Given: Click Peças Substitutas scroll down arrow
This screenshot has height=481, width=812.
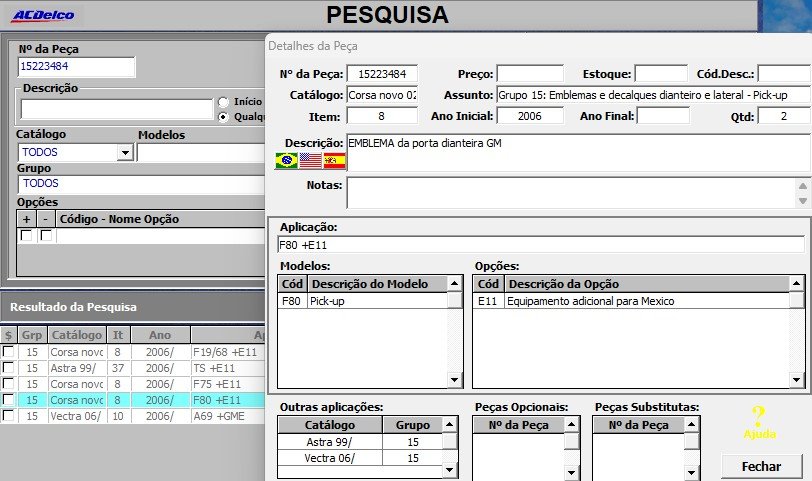Looking at the screenshot, I should pos(691,472).
